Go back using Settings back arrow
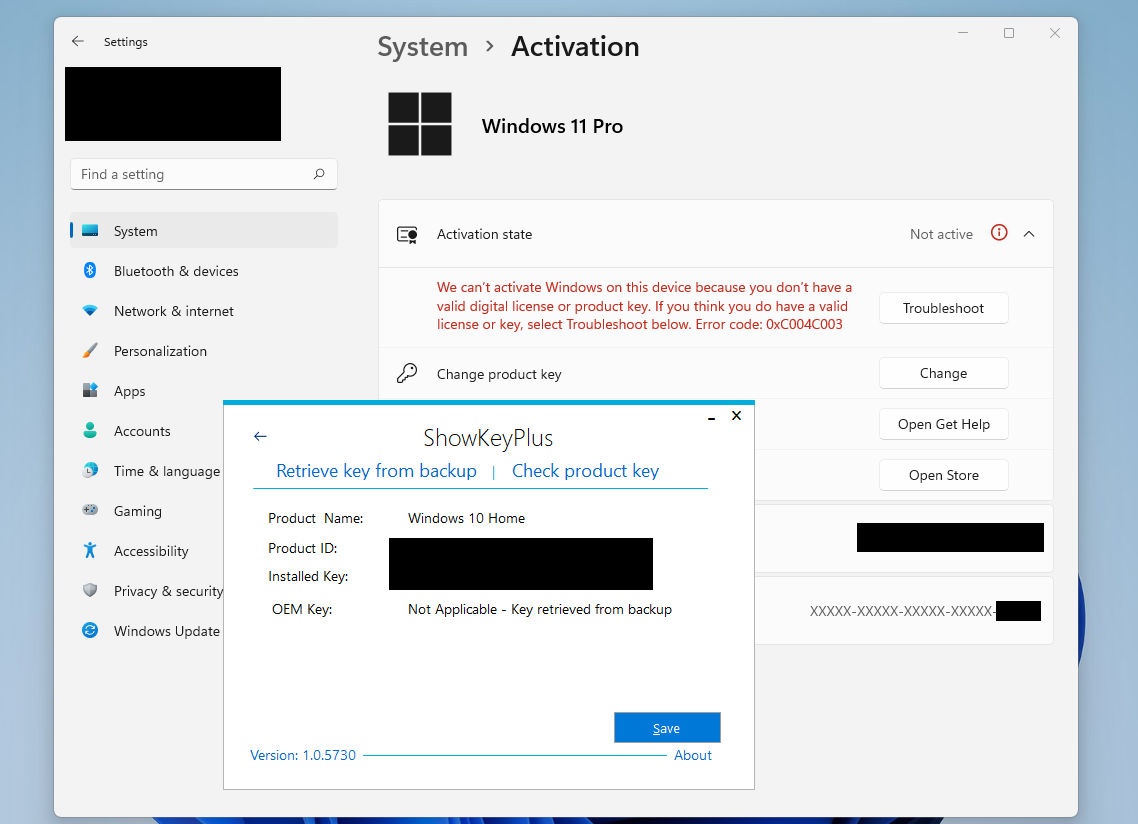Screen dimensions: 1138x824 [78, 41]
